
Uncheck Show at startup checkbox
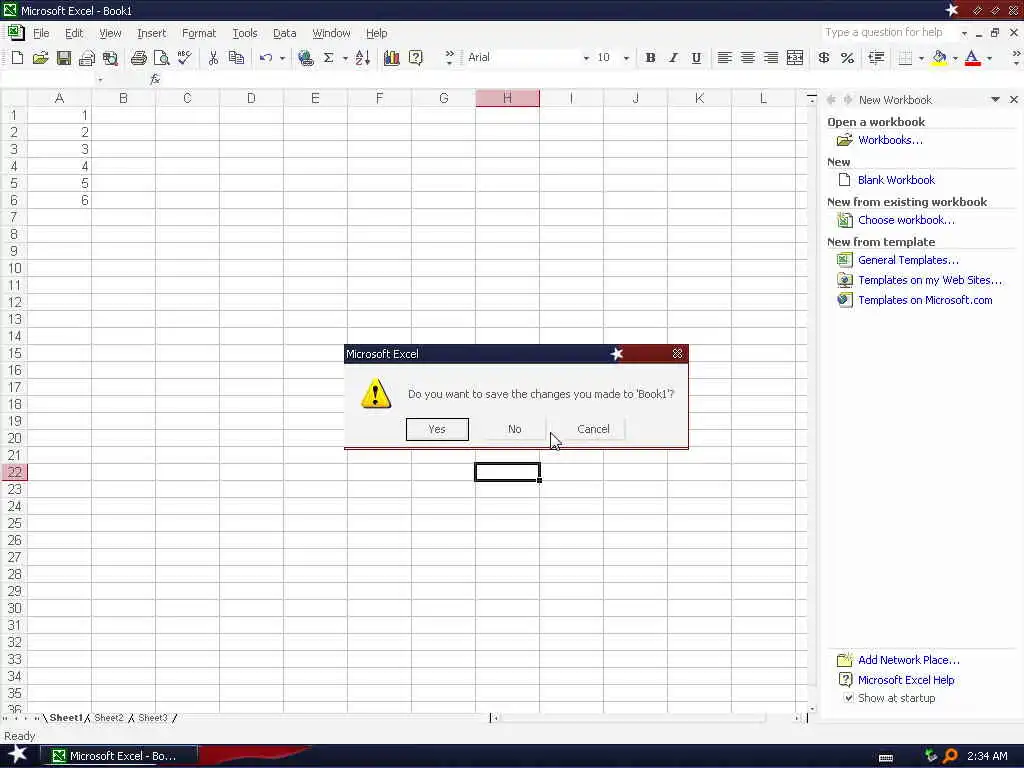pos(848,697)
